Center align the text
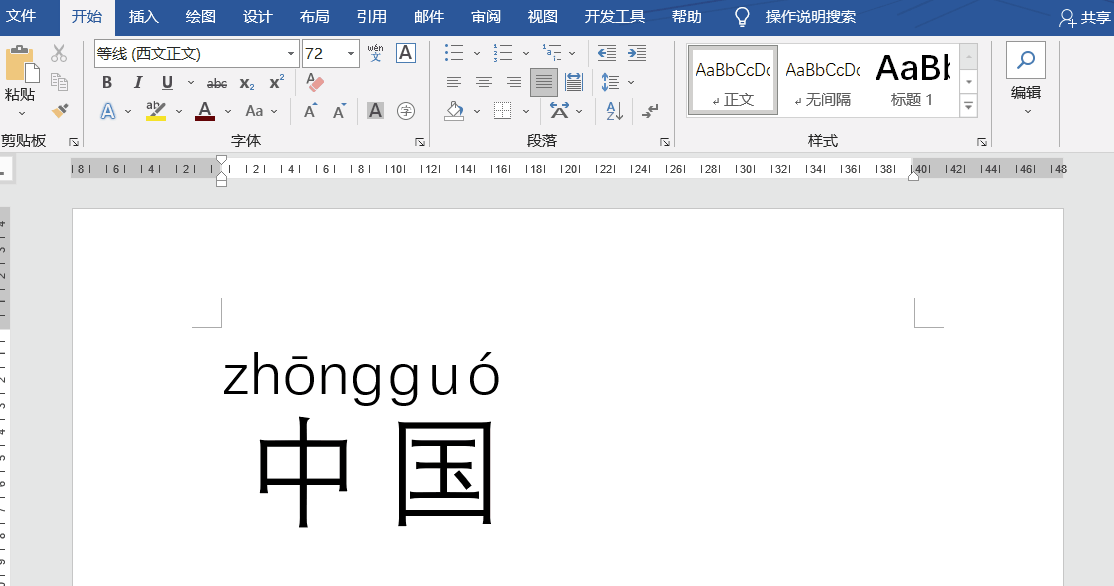The height and width of the screenshot is (586, 1114). coord(484,82)
